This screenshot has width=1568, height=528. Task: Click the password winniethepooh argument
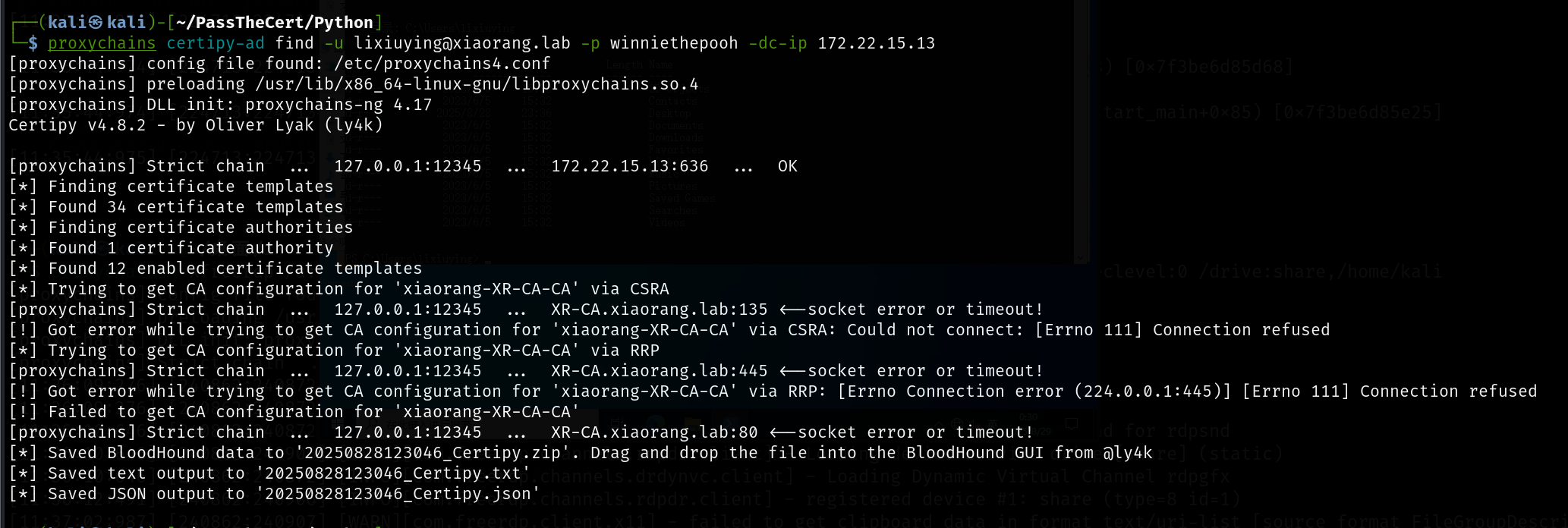(x=674, y=43)
